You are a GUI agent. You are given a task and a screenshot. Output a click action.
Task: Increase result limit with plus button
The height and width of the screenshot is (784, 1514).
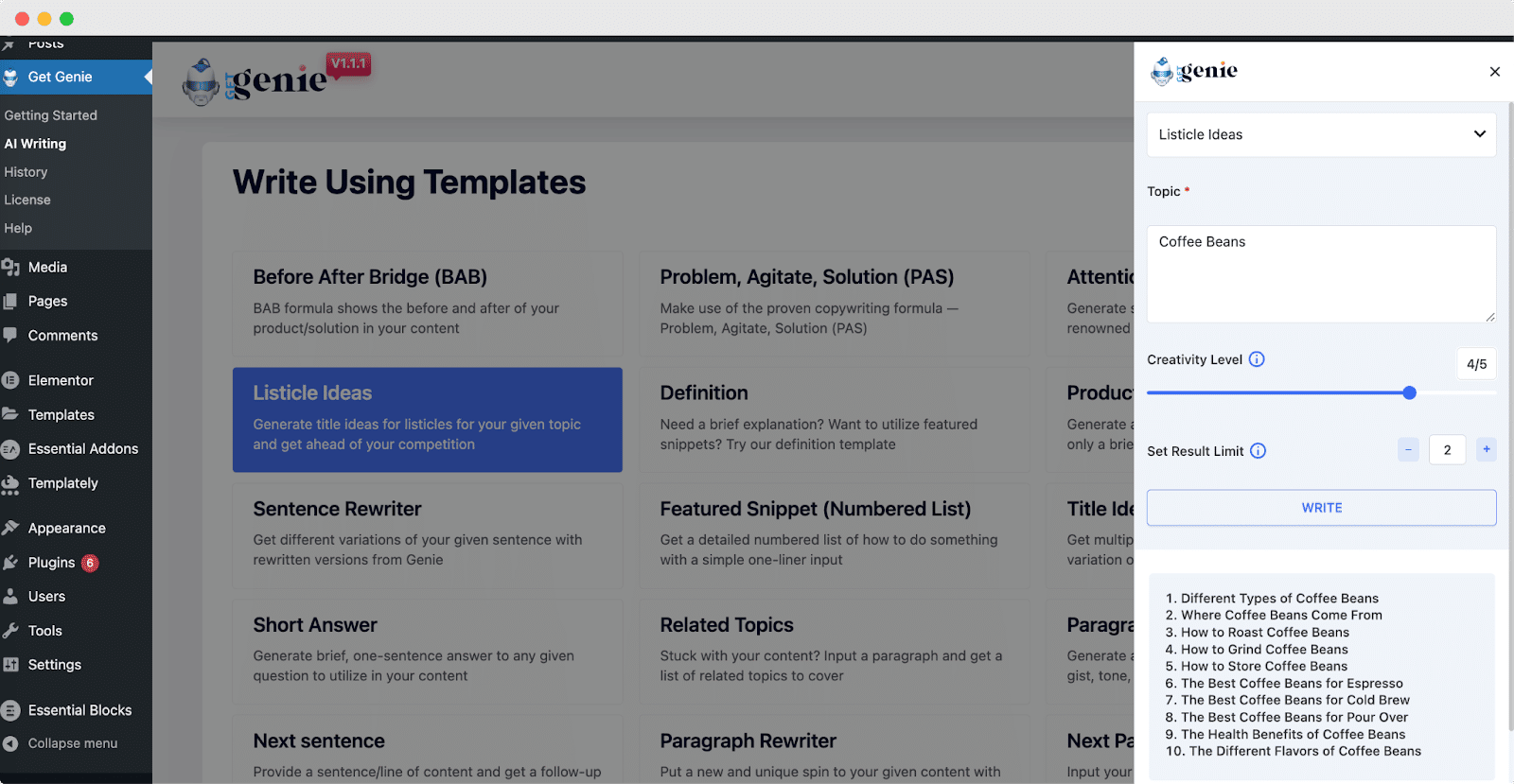click(x=1487, y=450)
